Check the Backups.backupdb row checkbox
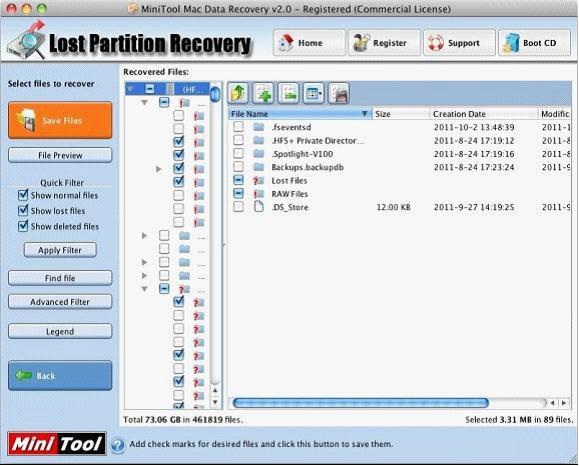Screen dimensions: 579x466 pyautogui.click(x=239, y=167)
